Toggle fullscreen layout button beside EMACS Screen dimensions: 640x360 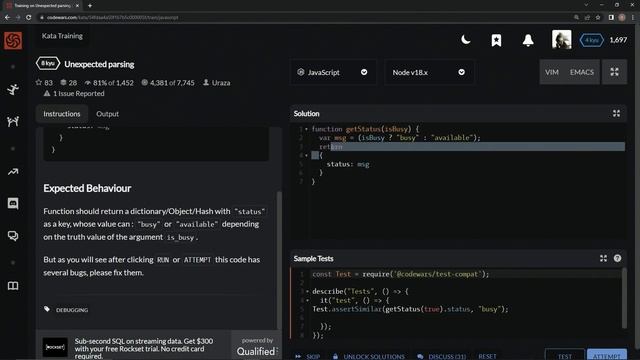click(x=614, y=72)
